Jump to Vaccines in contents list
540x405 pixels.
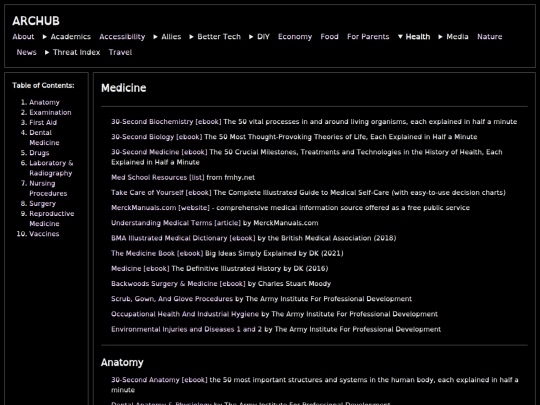44,234
